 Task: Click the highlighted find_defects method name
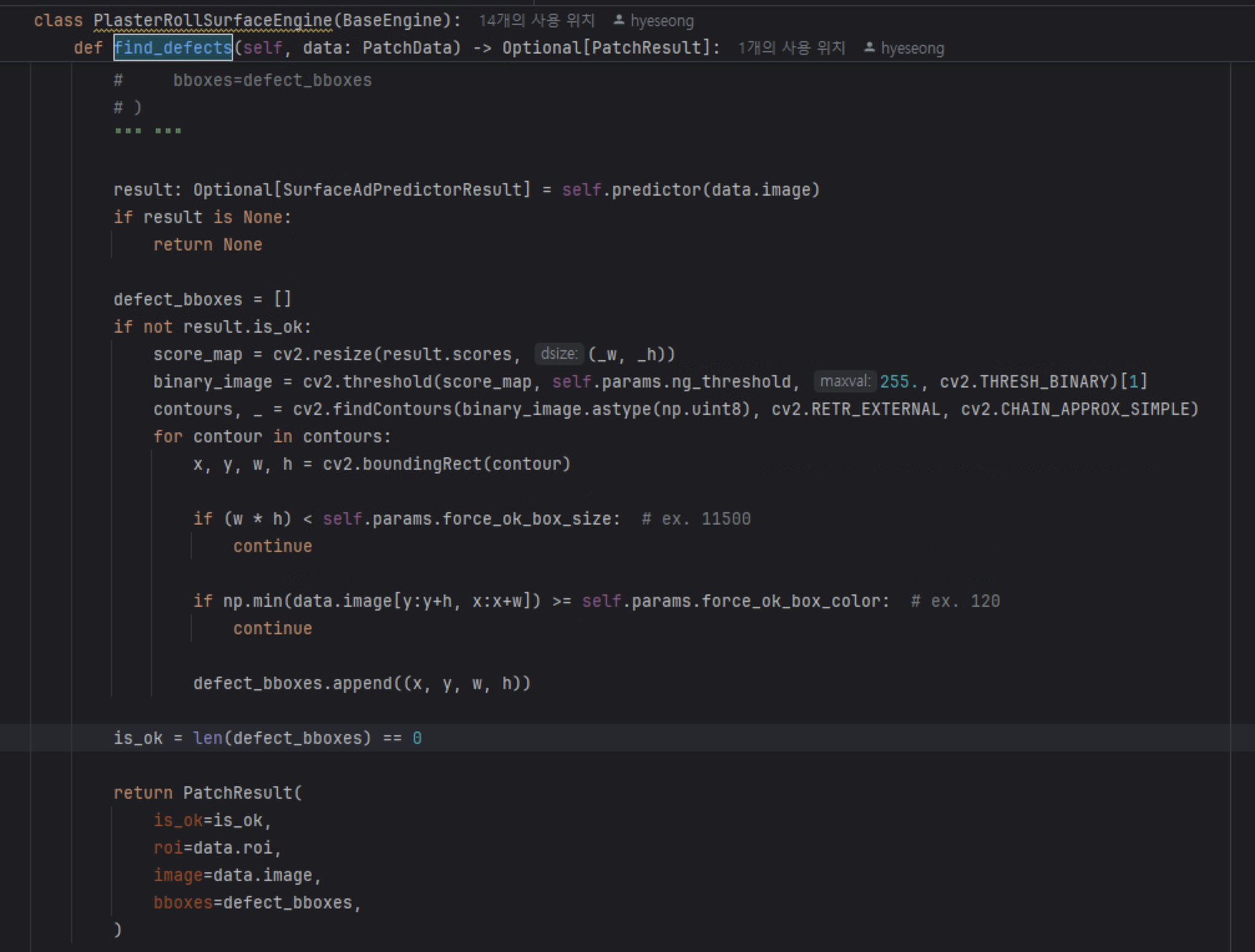[x=173, y=48]
